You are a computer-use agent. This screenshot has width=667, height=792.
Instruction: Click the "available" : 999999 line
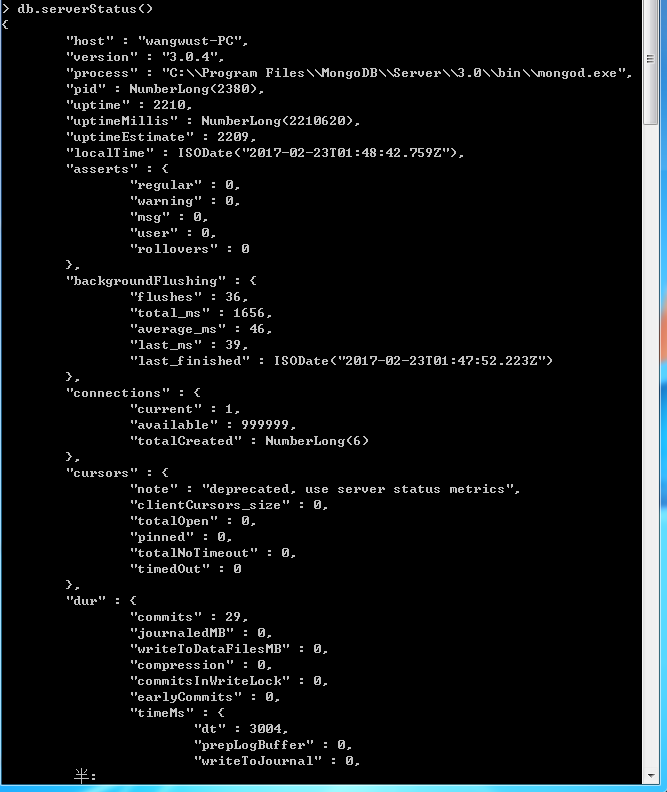(x=213, y=425)
